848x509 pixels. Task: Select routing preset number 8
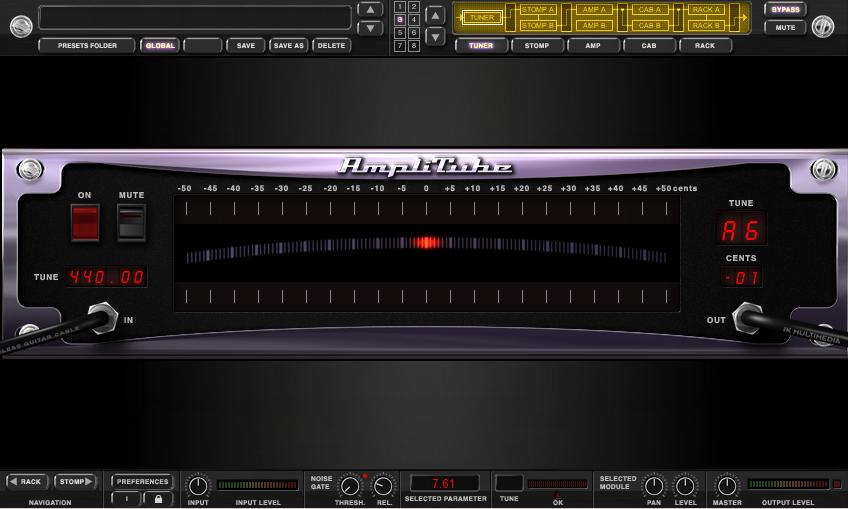pos(413,45)
